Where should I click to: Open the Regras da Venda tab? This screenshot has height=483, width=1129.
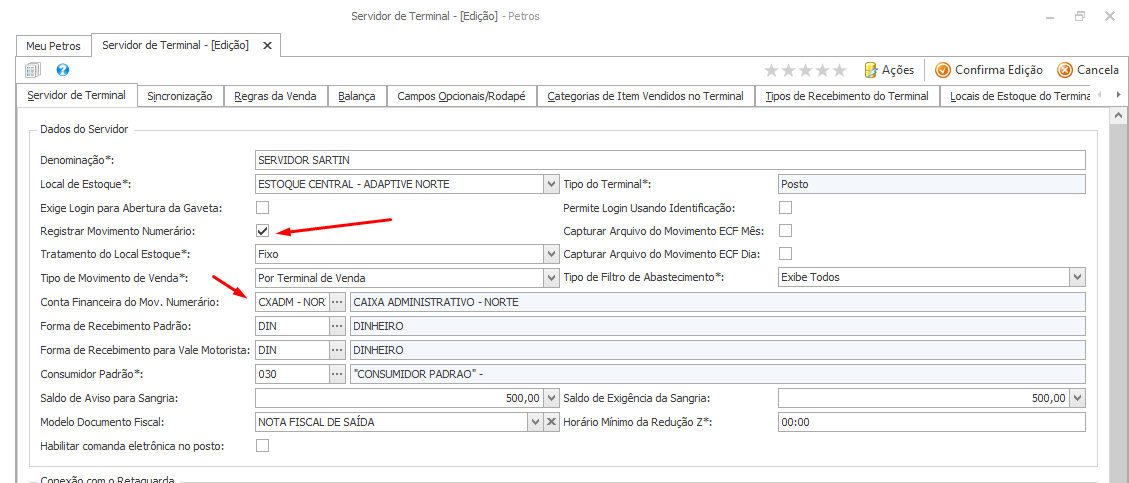[x=276, y=96]
